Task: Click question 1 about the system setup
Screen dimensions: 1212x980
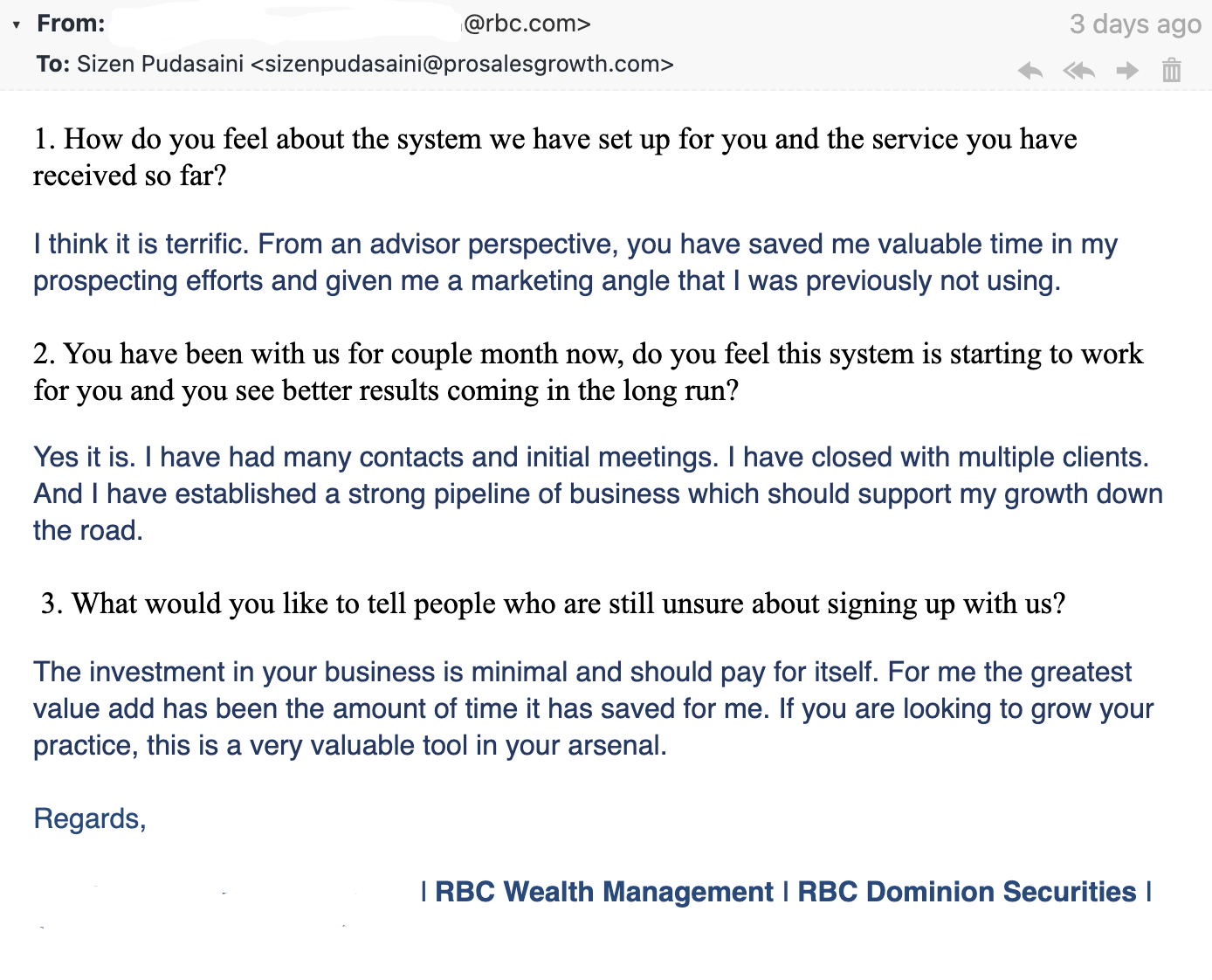Action: (x=555, y=157)
